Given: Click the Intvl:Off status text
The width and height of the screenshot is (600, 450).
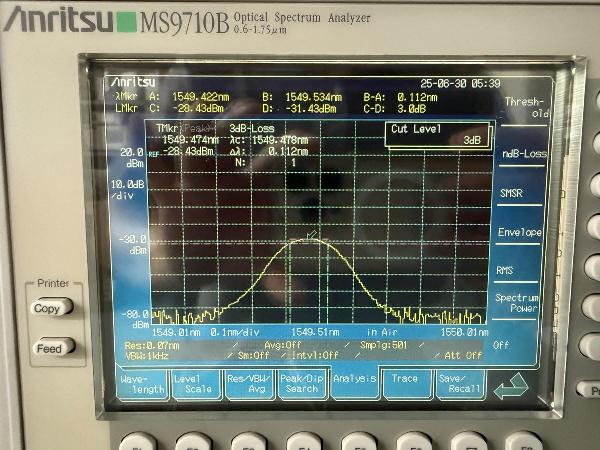Looking at the screenshot, I should pyautogui.click(x=315, y=355).
